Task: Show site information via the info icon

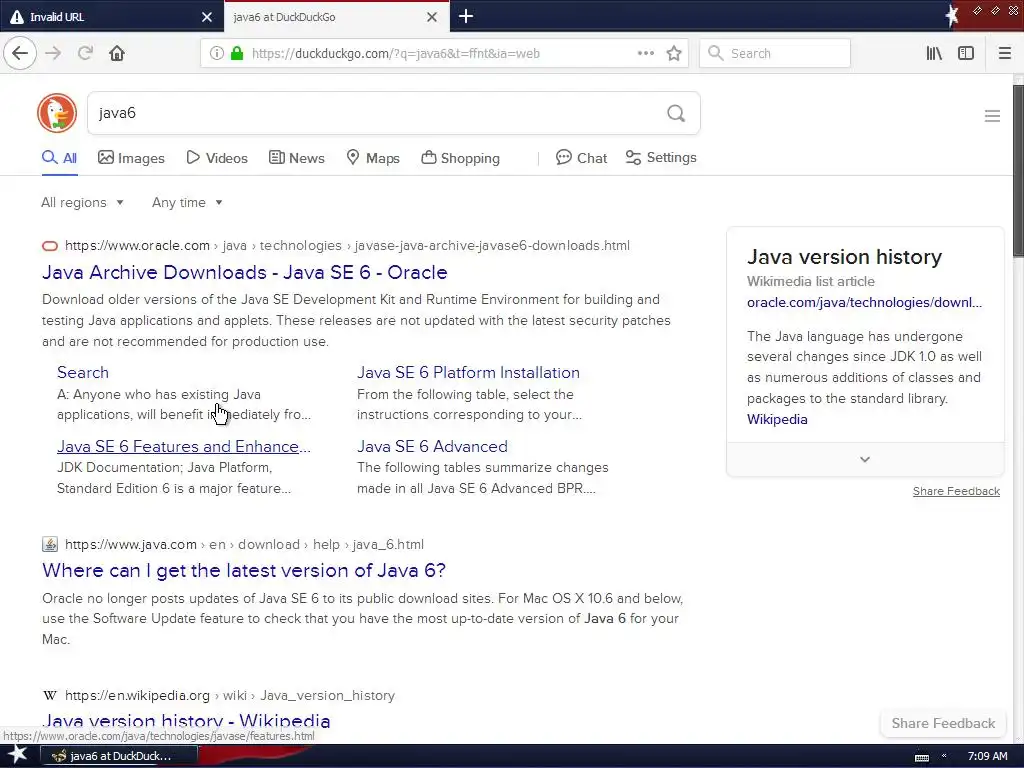Action: [x=217, y=54]
